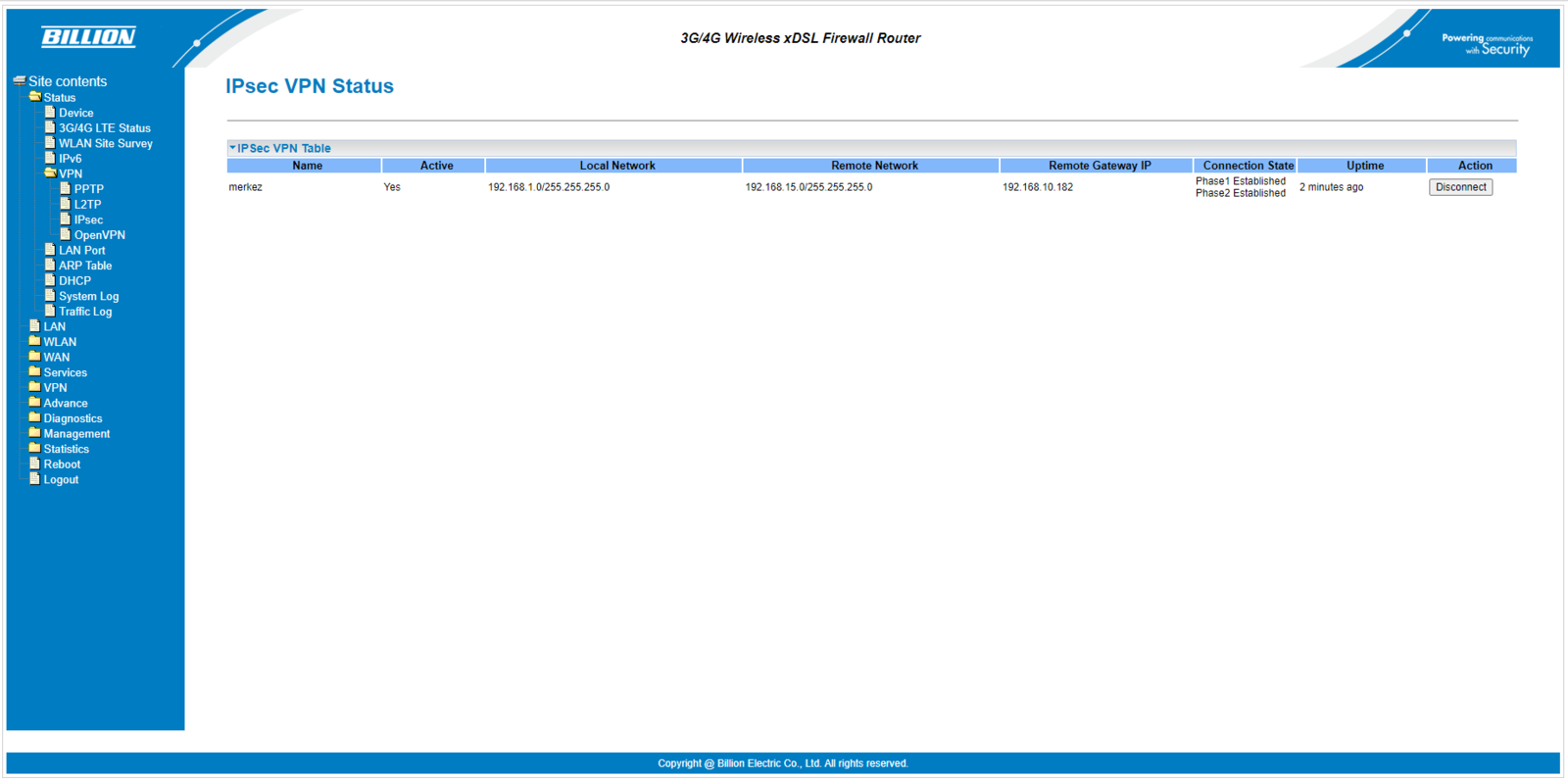Select IPsec under the VPN status tree
This screenshot has width=1568, height=780.
(x=88, y=219)
